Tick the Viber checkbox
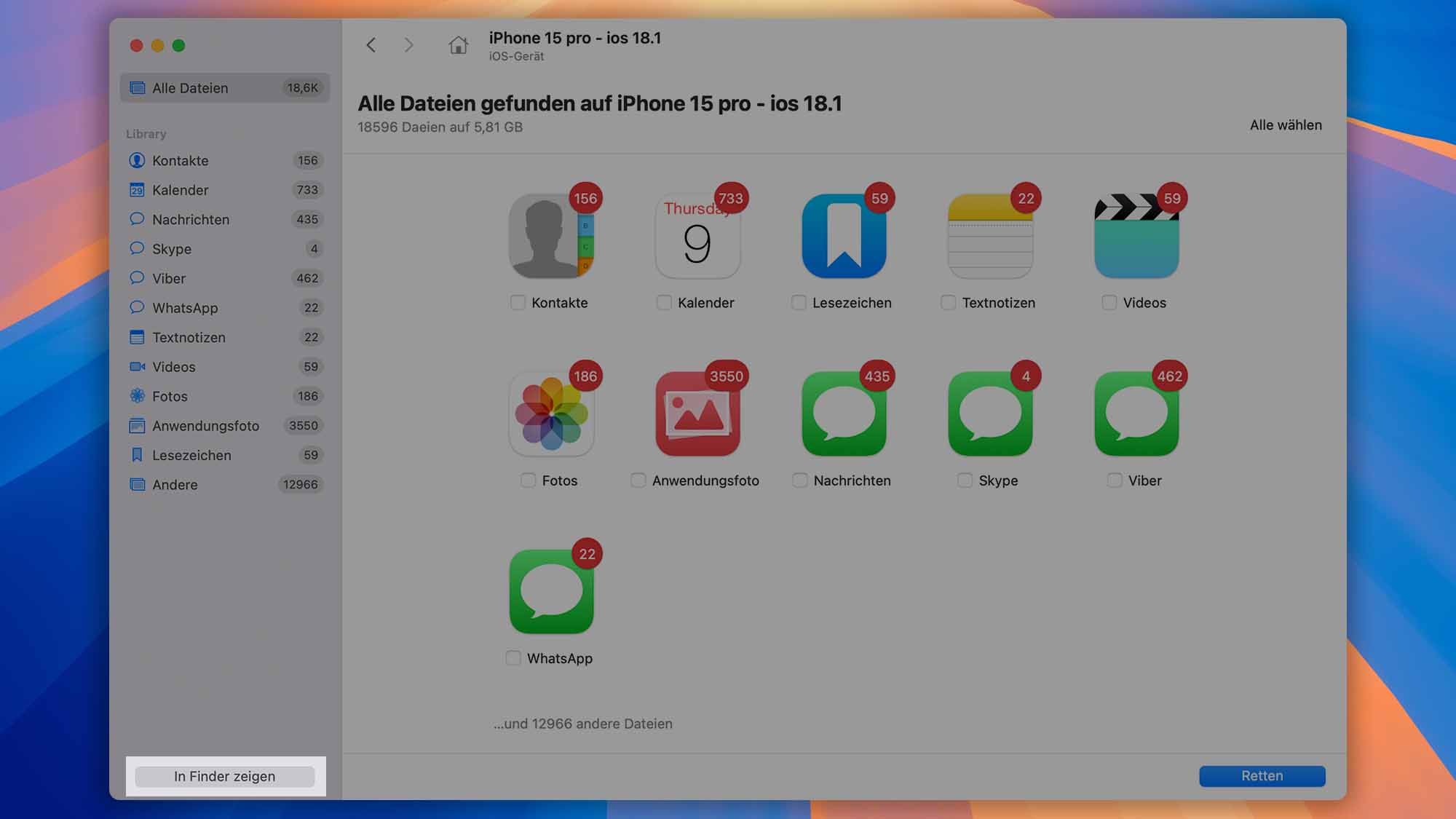Viewport: 1456px width, 819px height. pos(1114,480)
